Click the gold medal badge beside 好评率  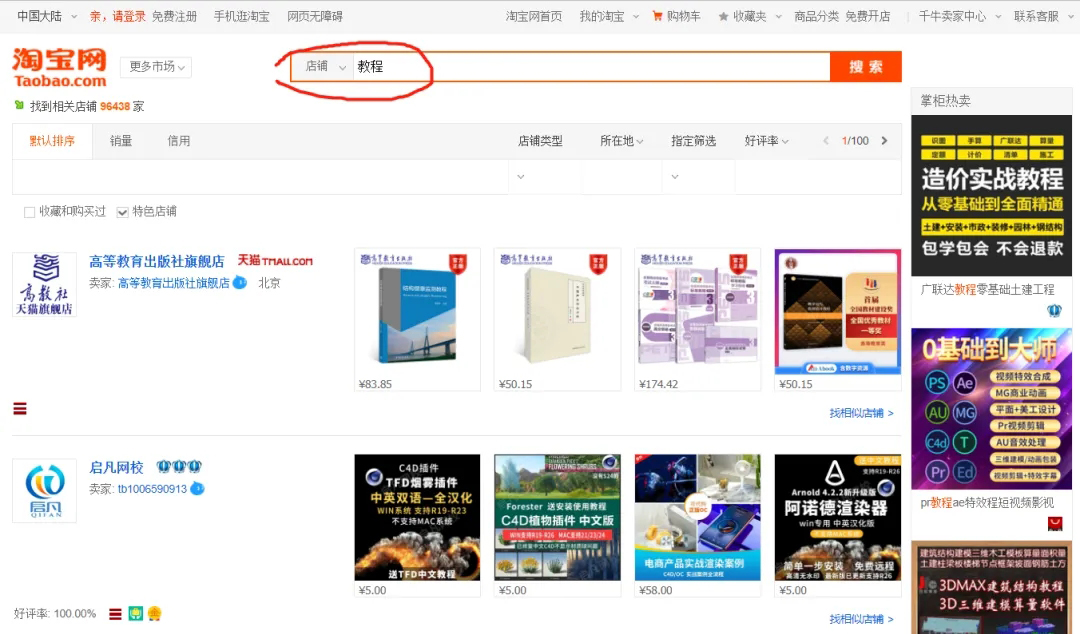(x=154, y=613)
